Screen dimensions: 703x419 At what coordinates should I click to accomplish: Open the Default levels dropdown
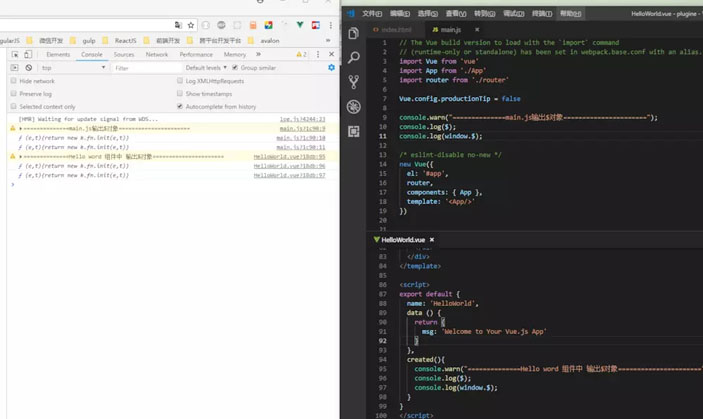click(x=203, y=68)
